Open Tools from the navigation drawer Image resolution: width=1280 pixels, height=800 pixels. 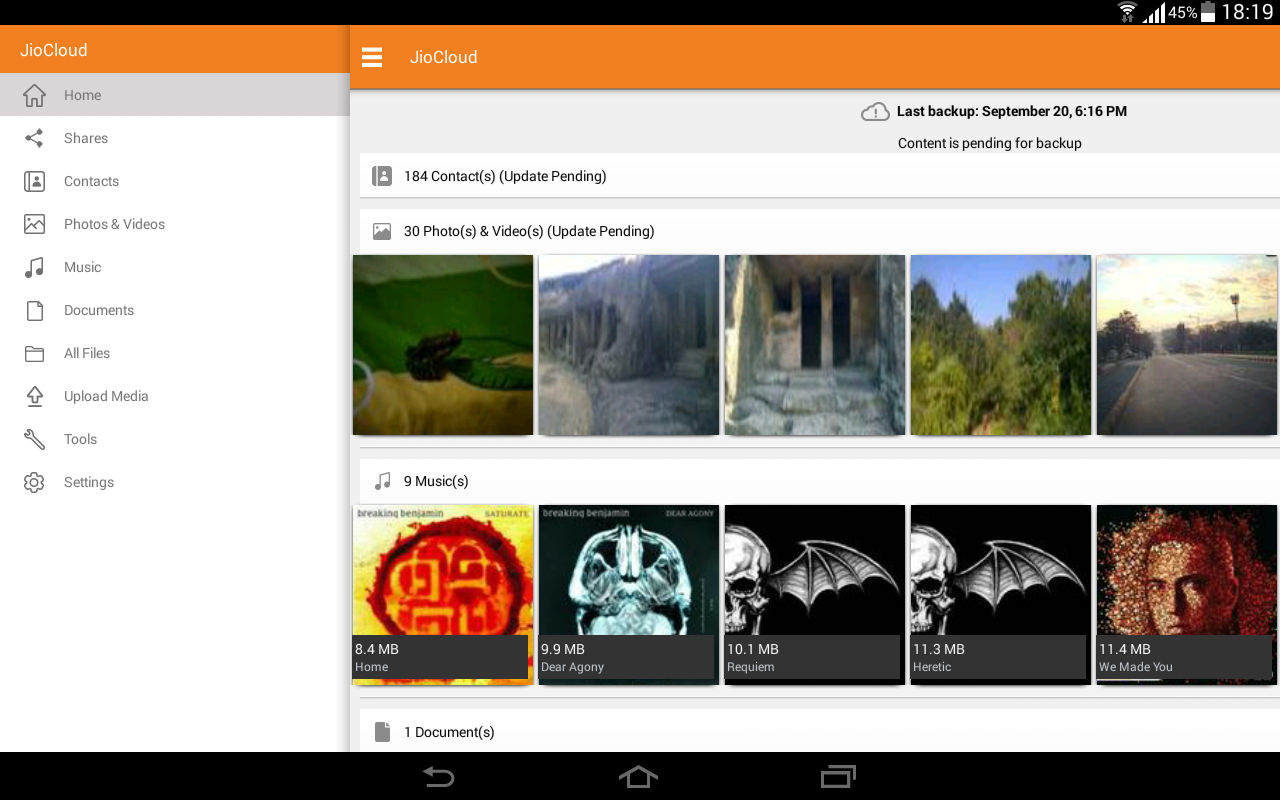(175, 439)
